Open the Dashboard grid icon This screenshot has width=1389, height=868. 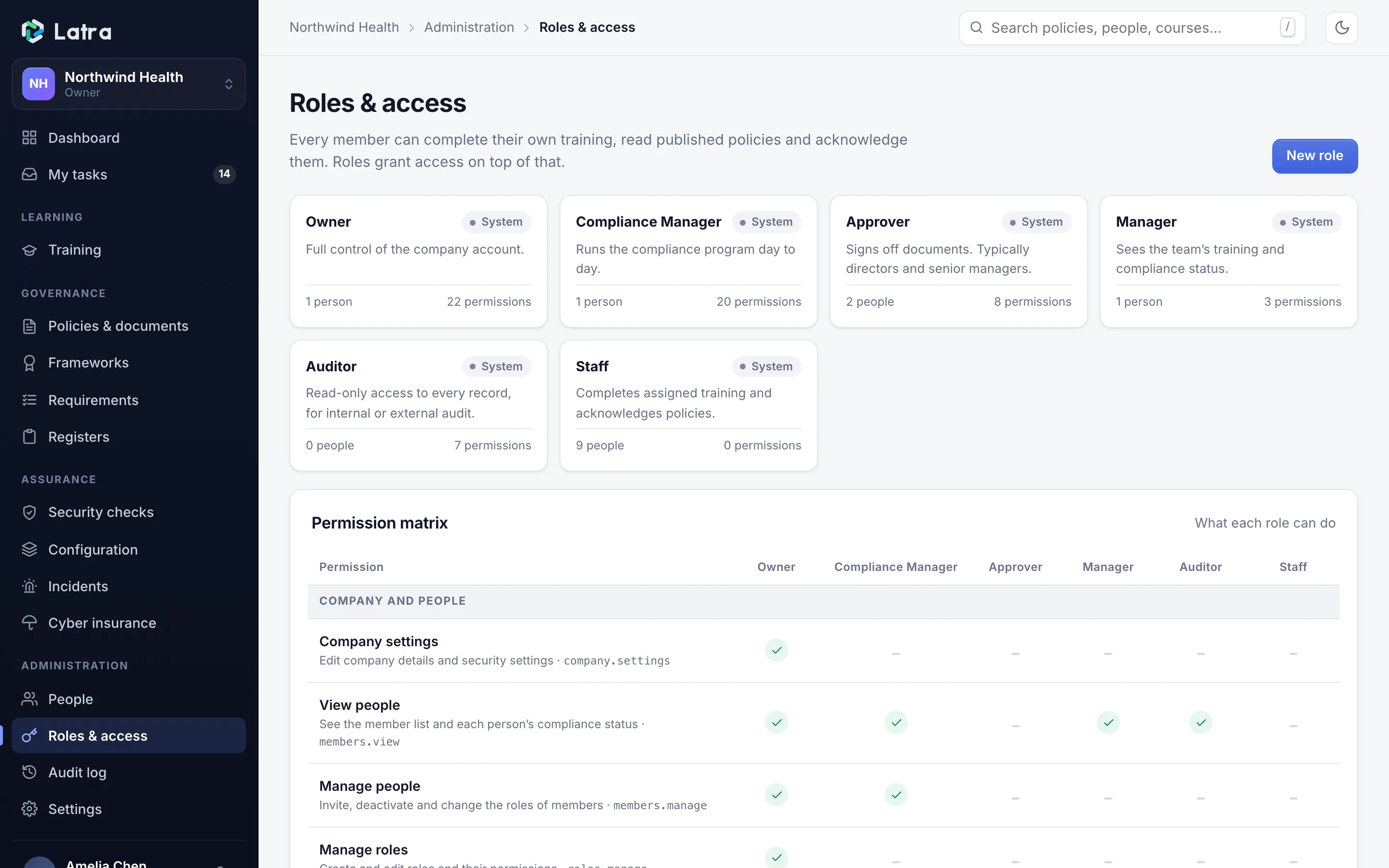[x=29, y=138]
